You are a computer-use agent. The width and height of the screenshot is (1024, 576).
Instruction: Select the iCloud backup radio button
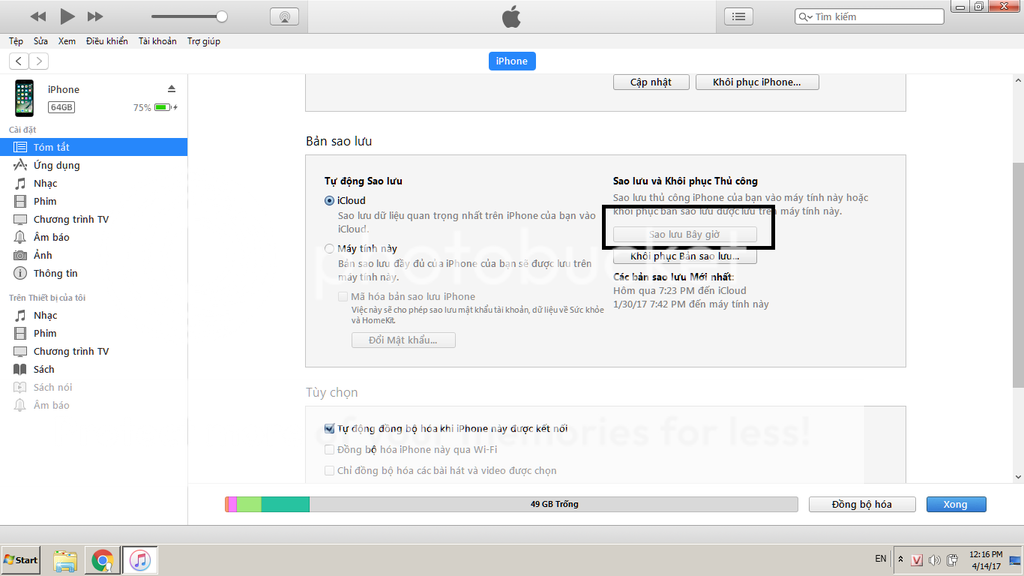[x=329, y=200]
